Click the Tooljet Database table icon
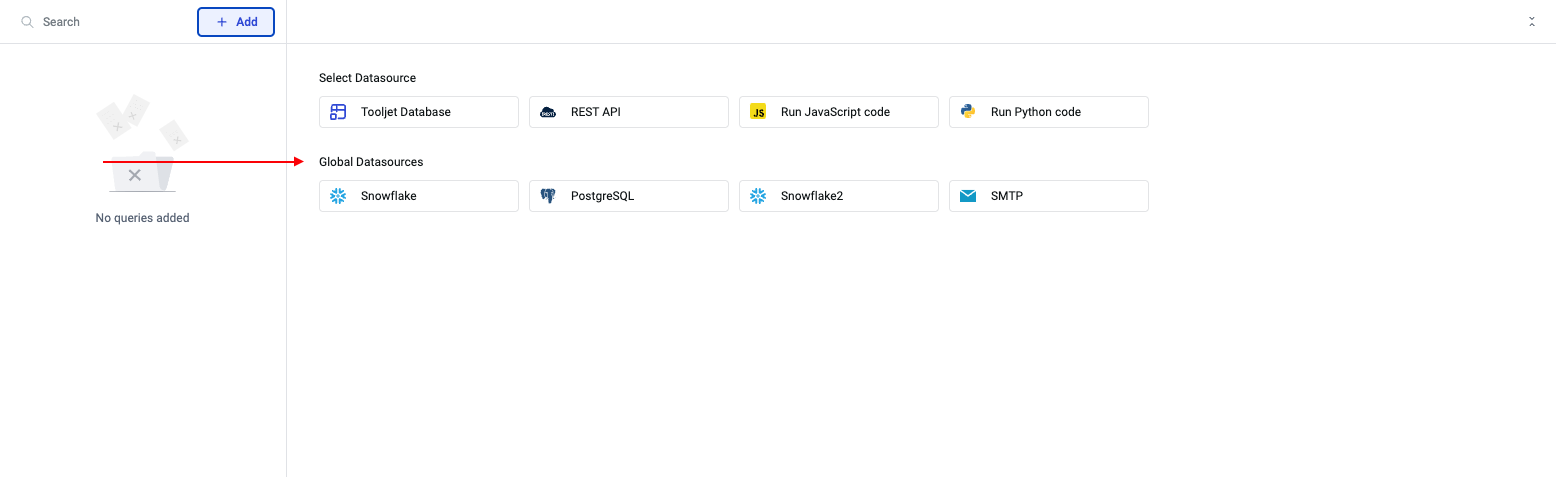The height and width of the screenshot is (477, 1556). (338, 112)
